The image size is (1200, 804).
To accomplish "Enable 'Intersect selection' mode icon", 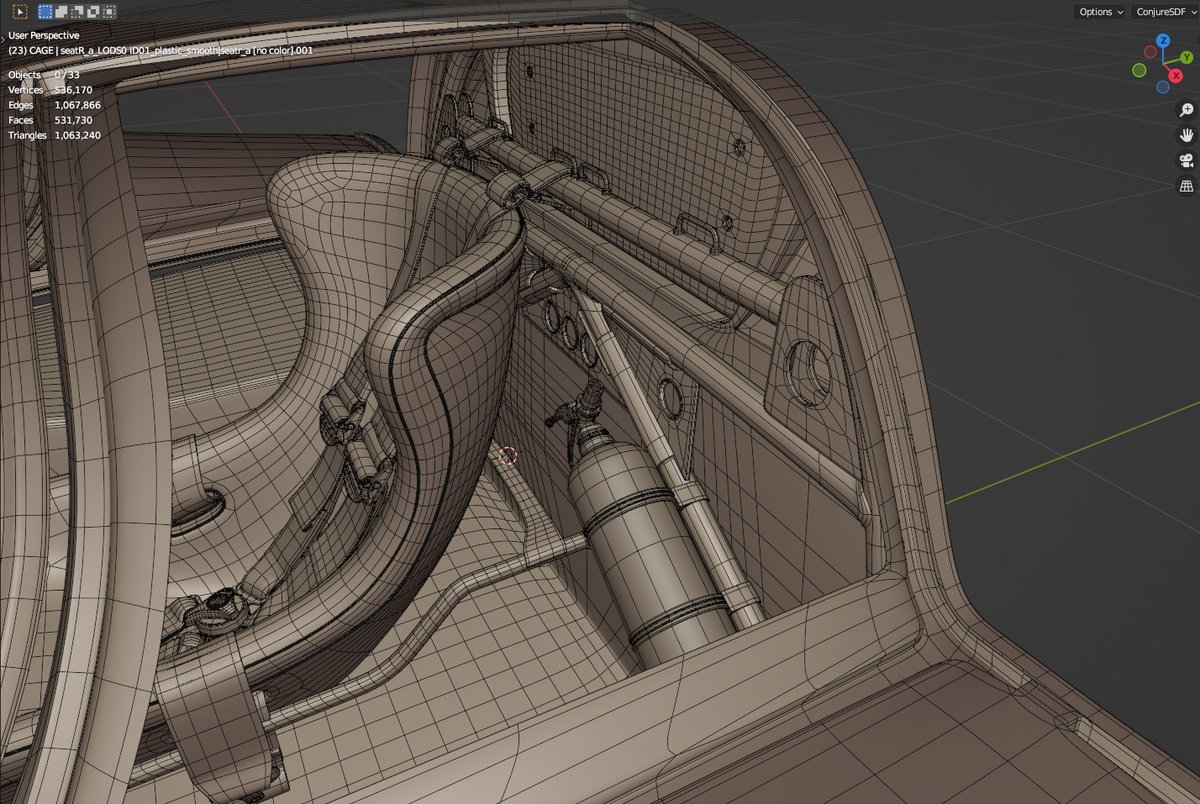I will (110, 12).
